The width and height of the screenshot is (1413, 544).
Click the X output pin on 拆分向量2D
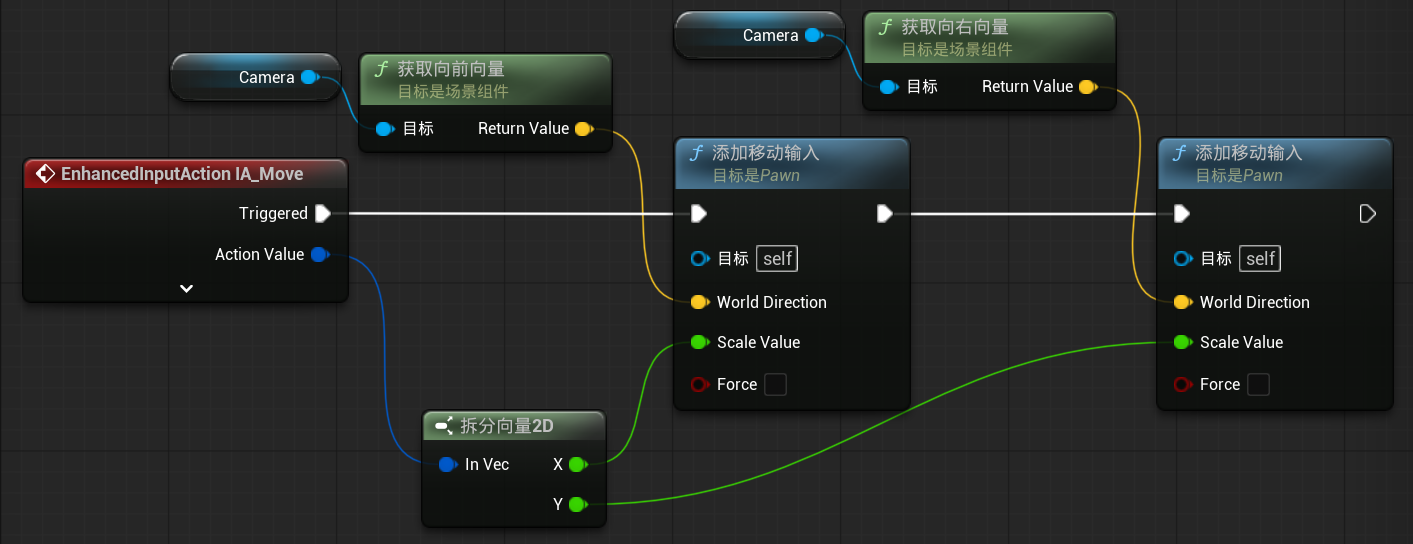(576, 464)
